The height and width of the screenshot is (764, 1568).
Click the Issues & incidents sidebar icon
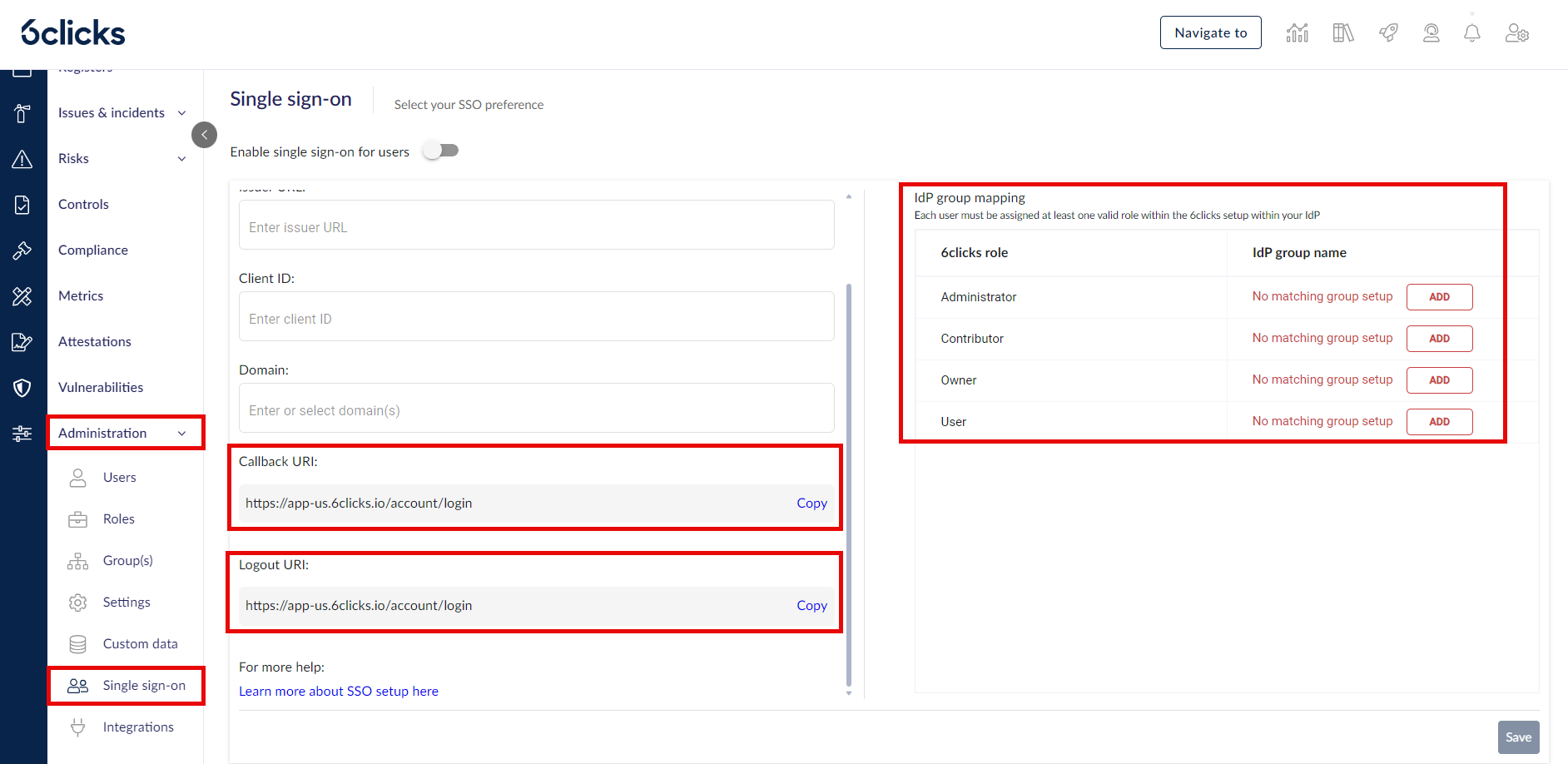22,113
